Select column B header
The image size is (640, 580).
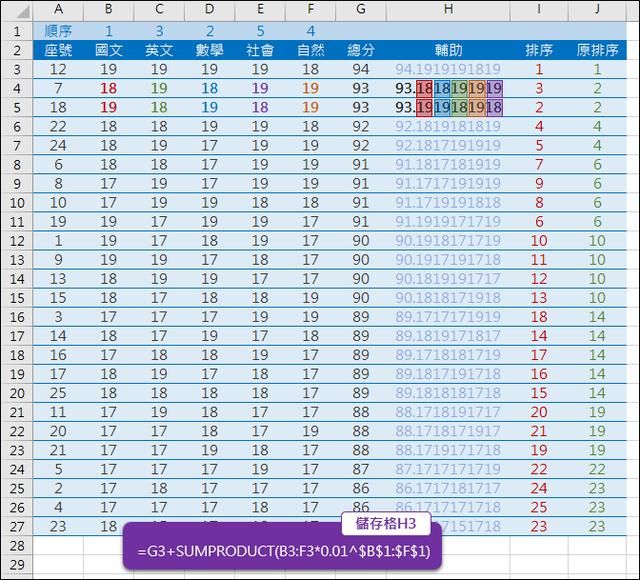click(109, 10)
